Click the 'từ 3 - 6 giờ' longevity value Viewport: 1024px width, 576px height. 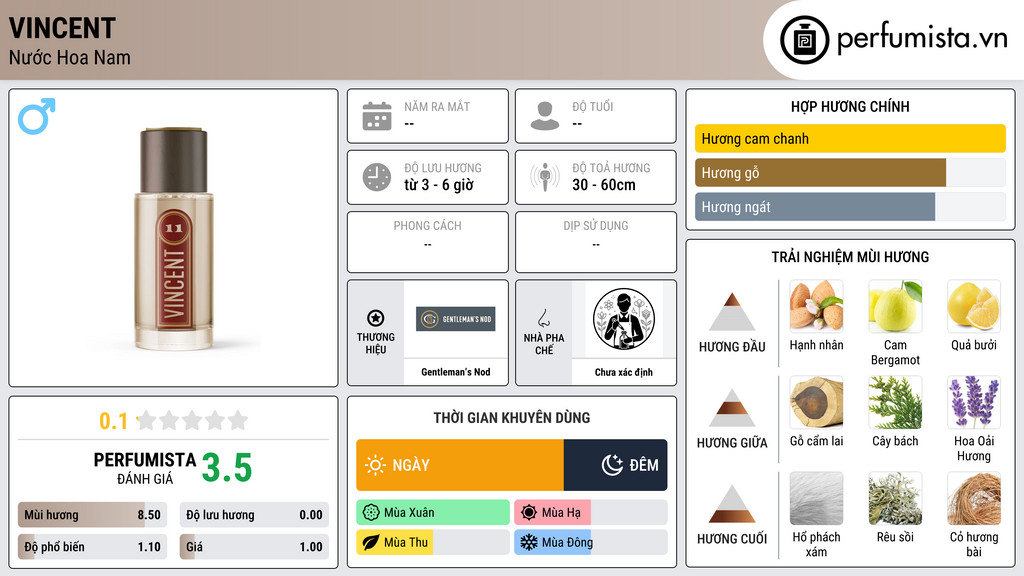(x=439, y=185)
